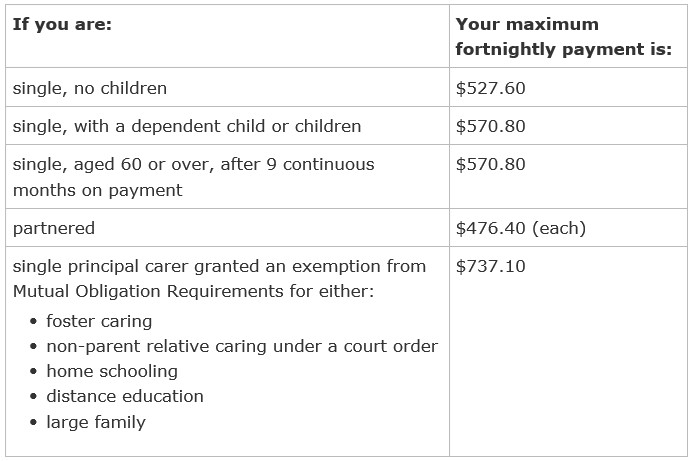
Task: Click the "distance education" list item
Action: pyautogui.click(x=125, y=396)
